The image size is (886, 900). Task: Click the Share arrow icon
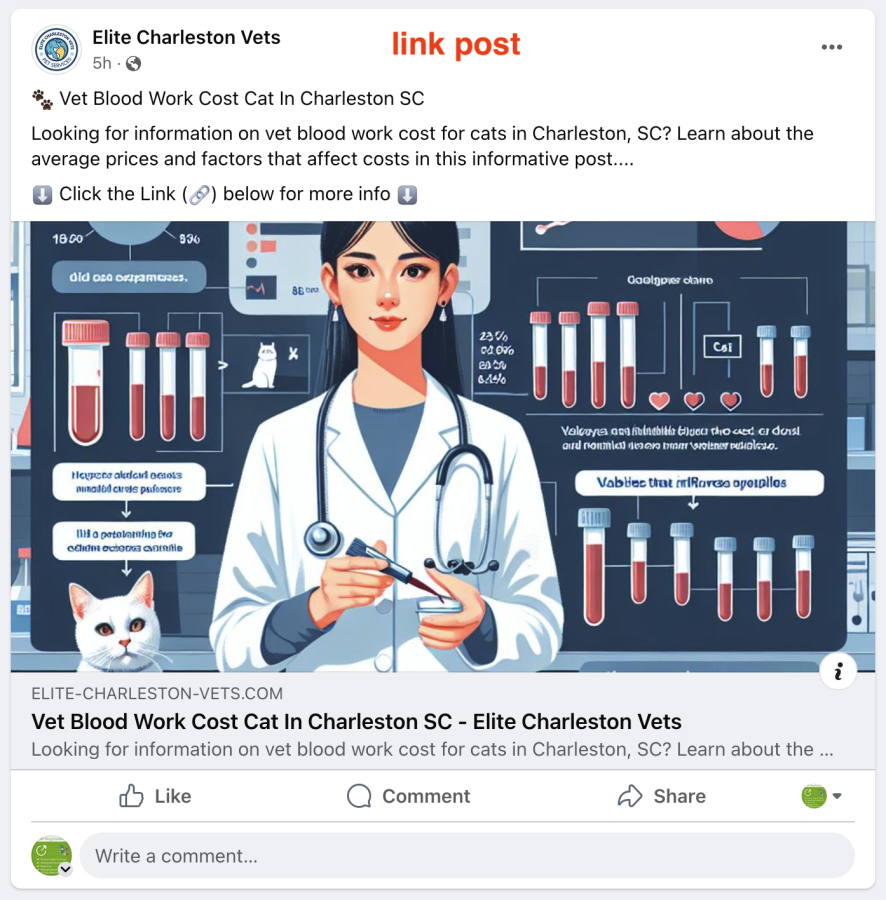click(630, 796)
